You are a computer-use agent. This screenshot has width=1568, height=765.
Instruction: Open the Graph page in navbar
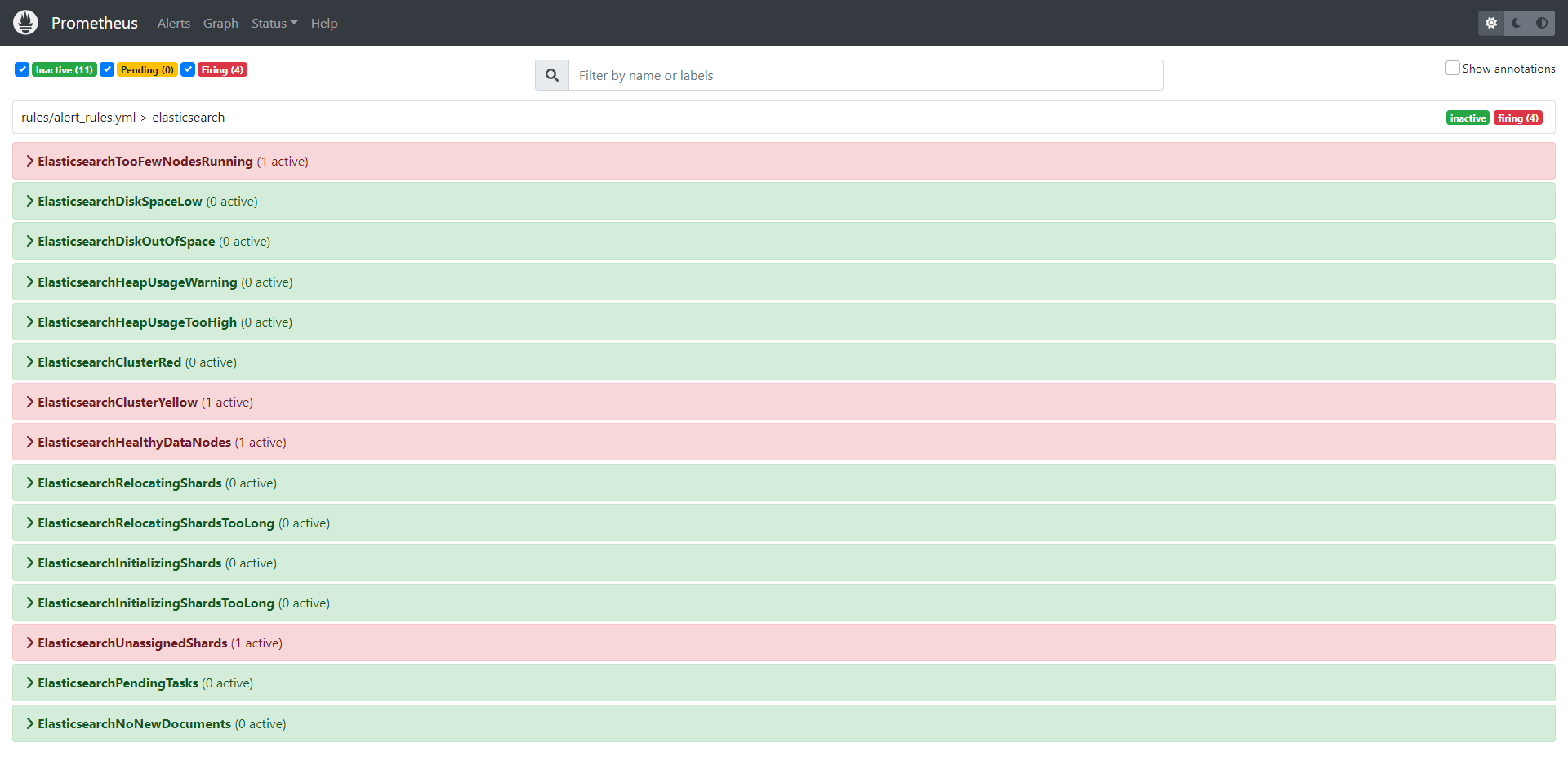click(x=220, y=24)
